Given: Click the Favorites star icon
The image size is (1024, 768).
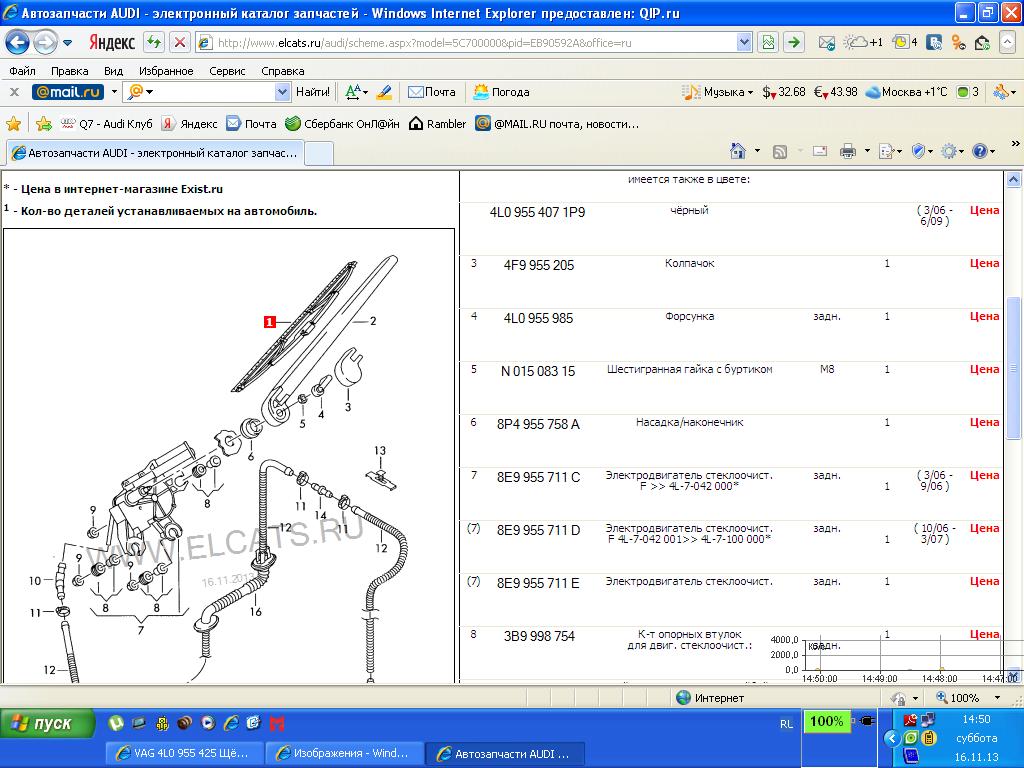Looking at the screenshot, I should point(13,123).
